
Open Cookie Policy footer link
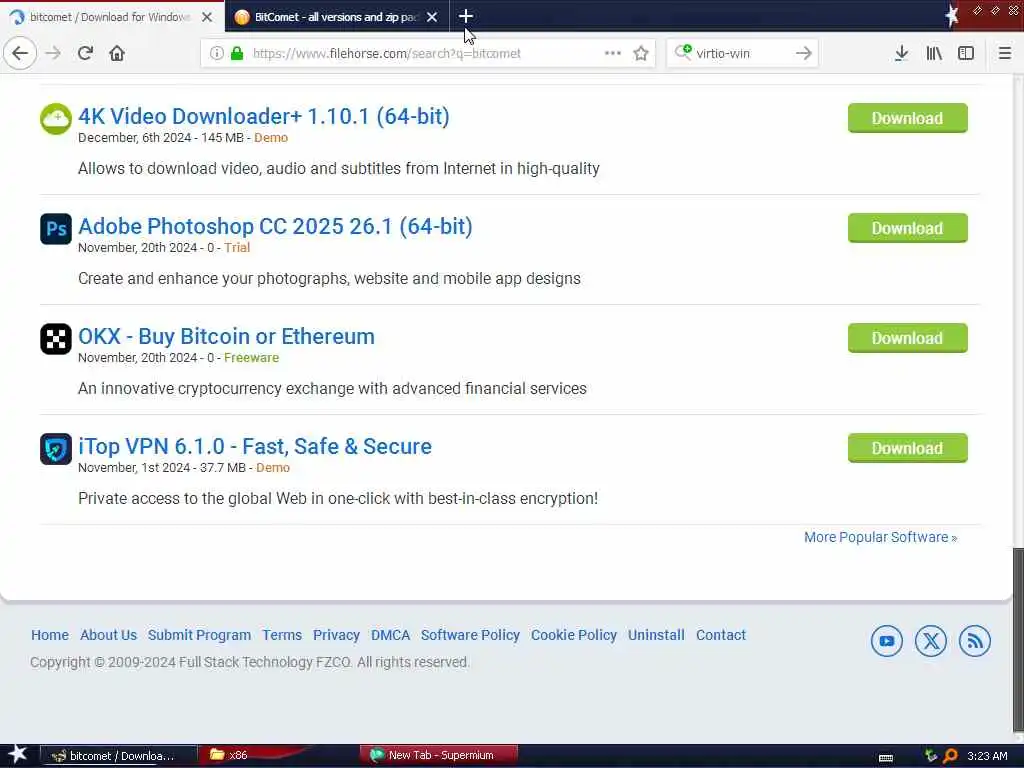tap(574, 635)
